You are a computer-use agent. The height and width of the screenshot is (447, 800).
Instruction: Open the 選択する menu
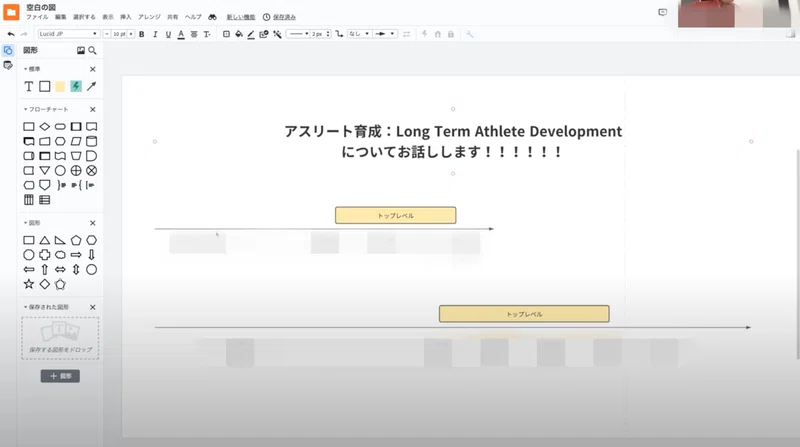tap(84, 17)
